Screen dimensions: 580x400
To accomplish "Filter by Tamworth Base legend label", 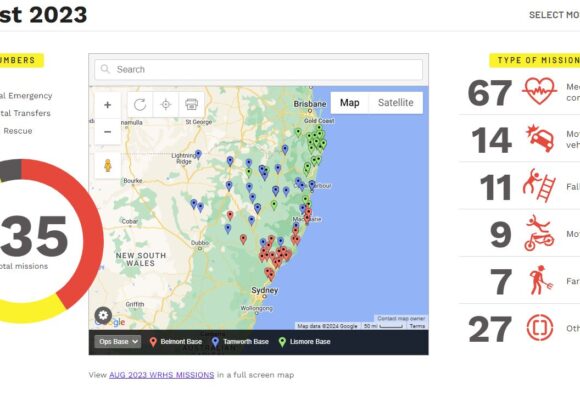I will [x=246, y=342].
